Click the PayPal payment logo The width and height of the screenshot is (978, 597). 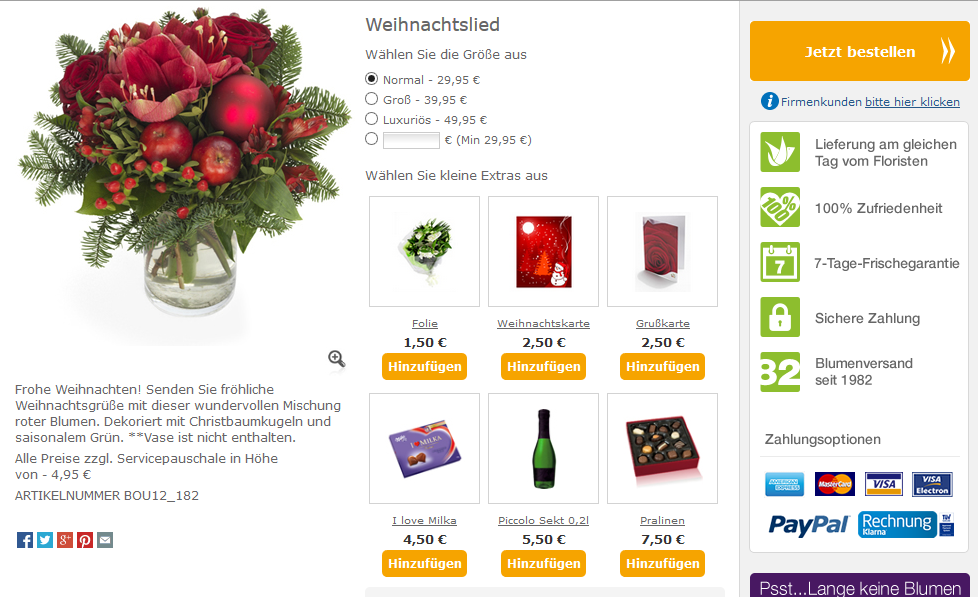809,525
